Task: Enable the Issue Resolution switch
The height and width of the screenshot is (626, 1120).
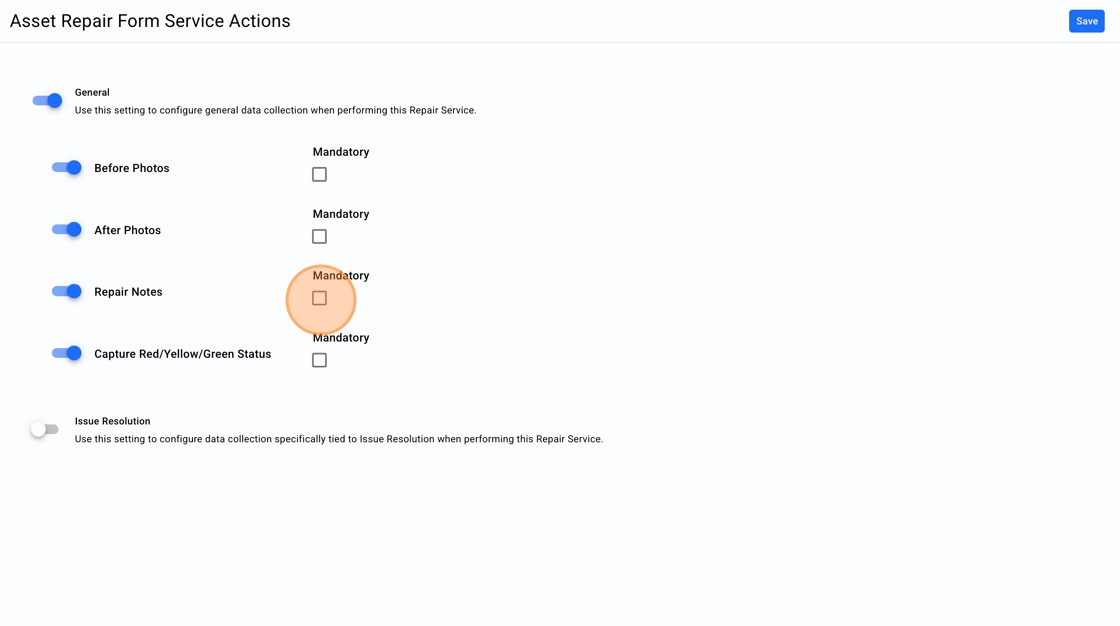Action: [x=45, y=429]
